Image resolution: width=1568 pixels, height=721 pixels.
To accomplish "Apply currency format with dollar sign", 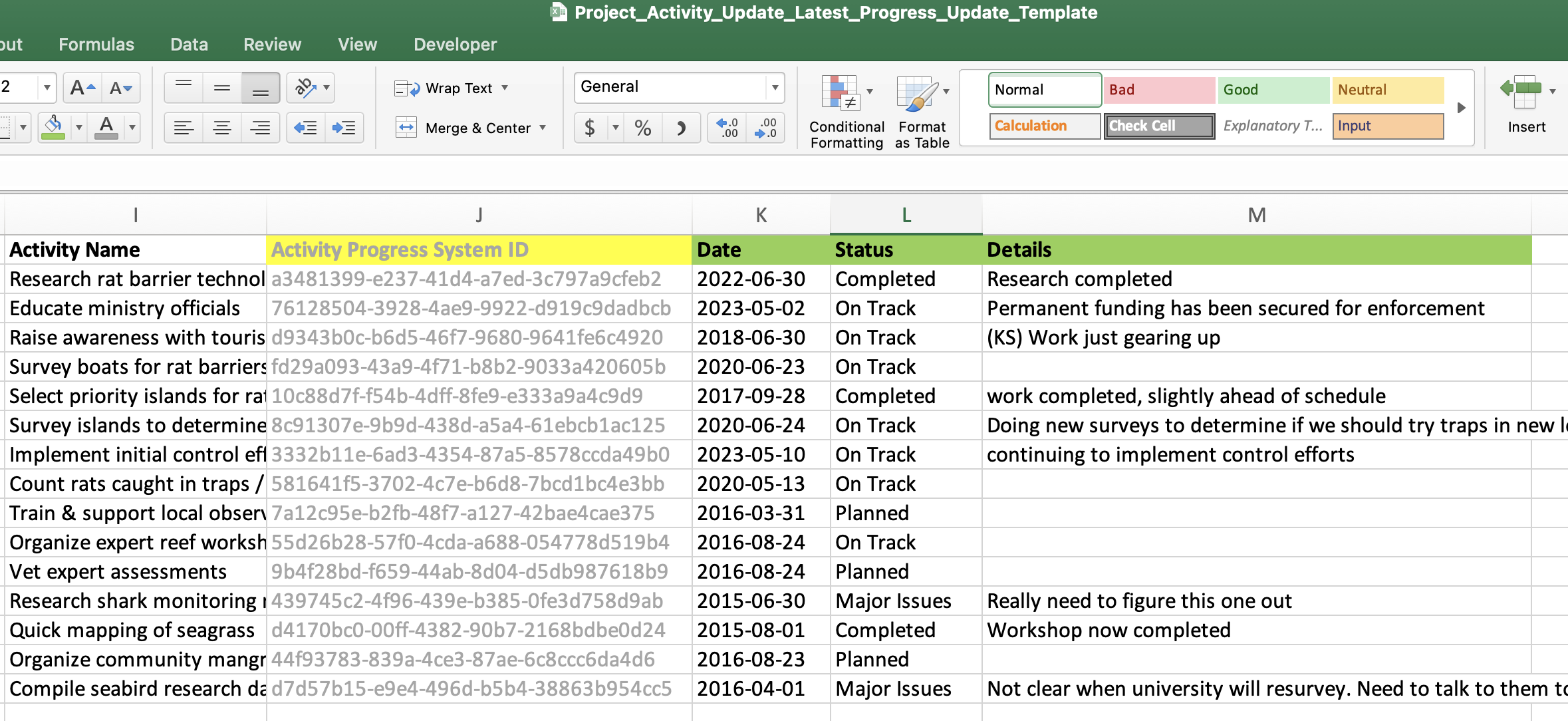I will pos(590,128).
